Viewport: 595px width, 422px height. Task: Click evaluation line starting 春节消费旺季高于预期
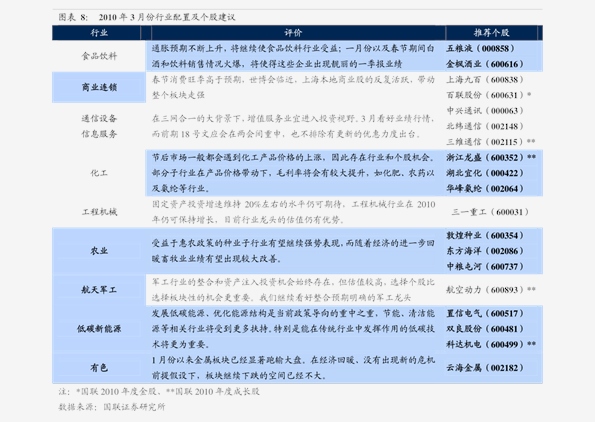pos(293,80)
